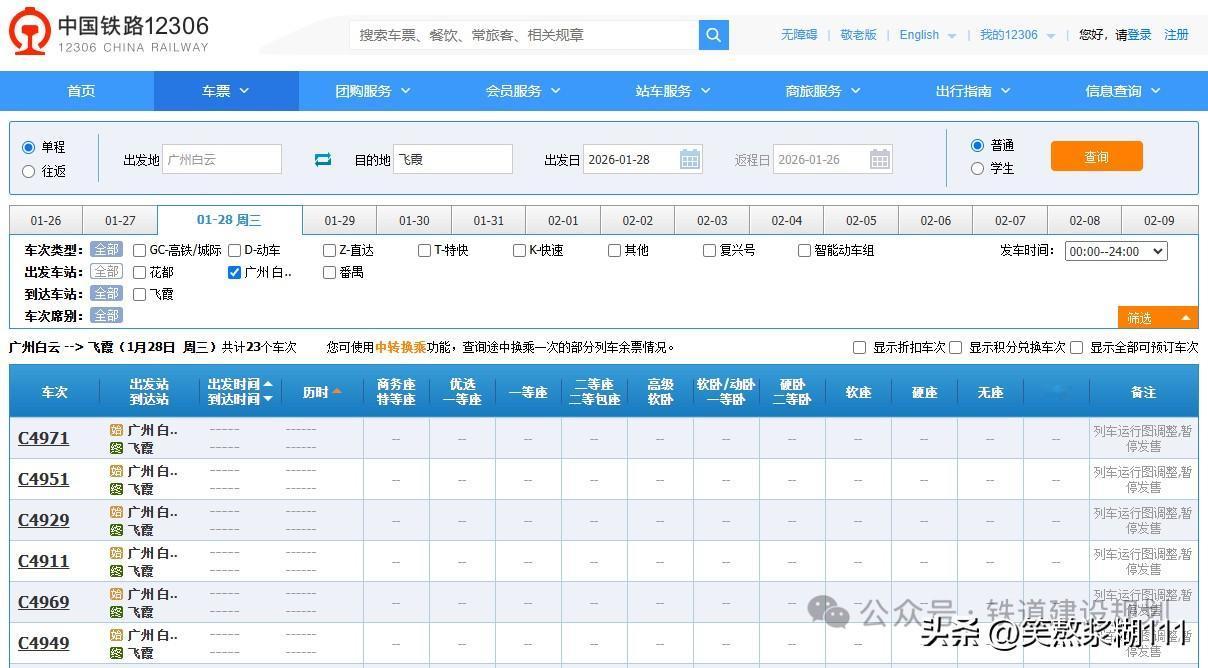1208x668 pixels.
Task: Open train number C4971 link
Action: (44, 438)
